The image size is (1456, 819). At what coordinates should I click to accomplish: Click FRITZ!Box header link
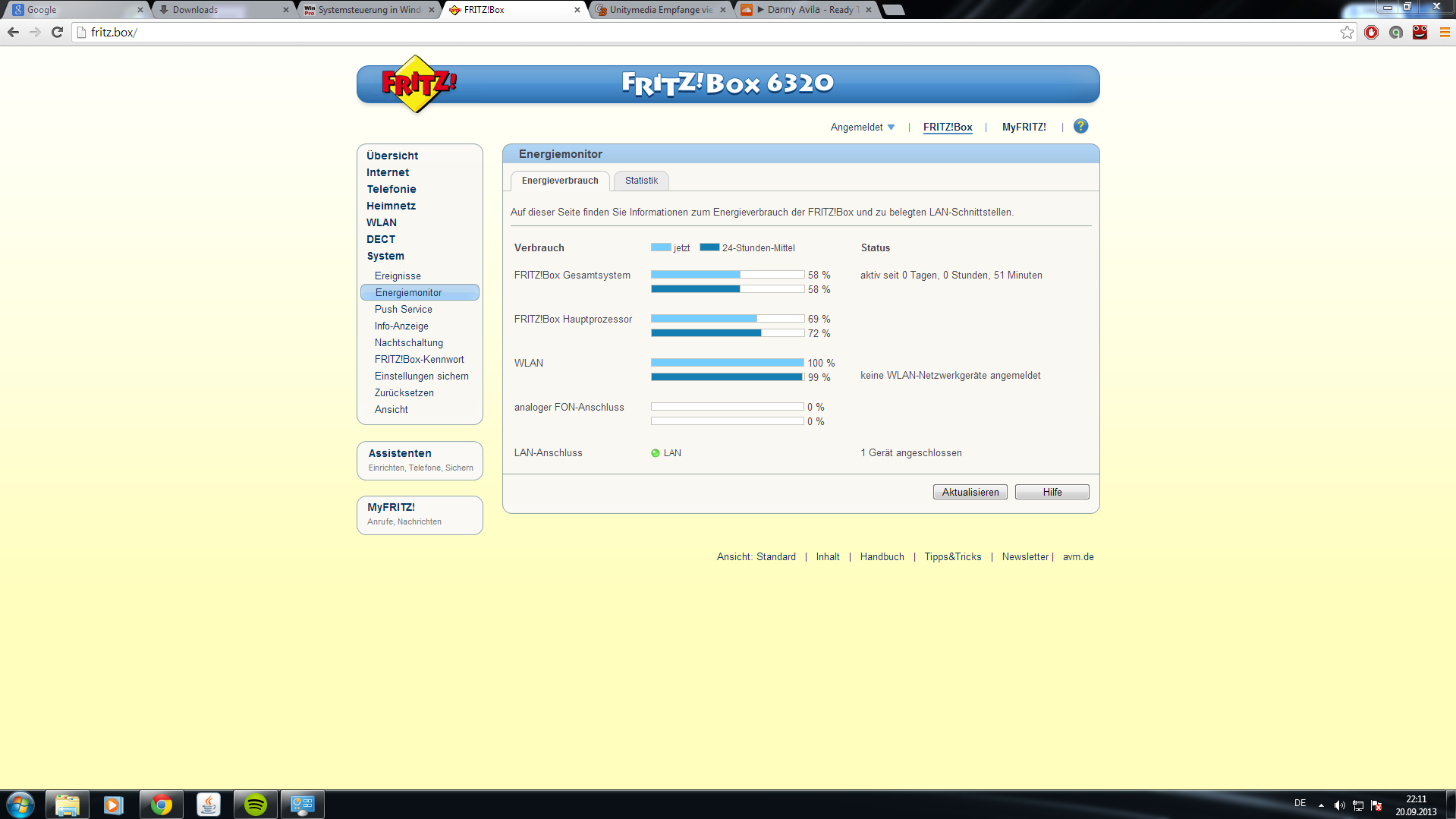[948, 128]
